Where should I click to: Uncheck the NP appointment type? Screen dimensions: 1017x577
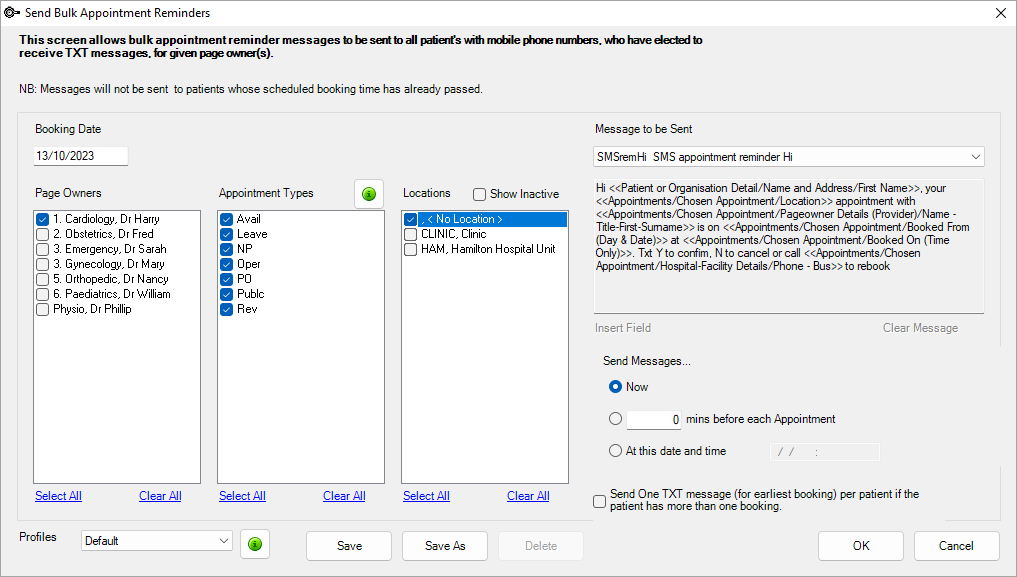pyautogui.click(x=226, y=249)
